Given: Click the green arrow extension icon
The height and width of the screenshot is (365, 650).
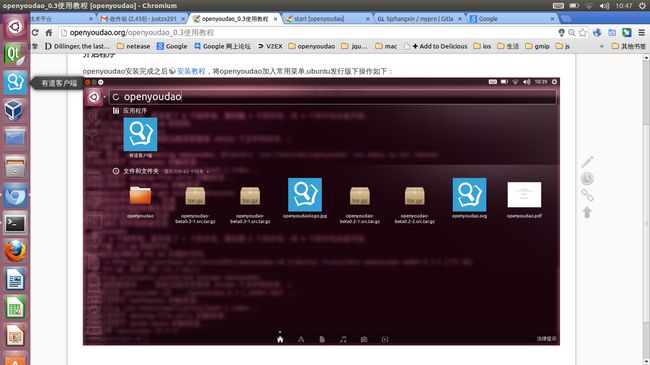Looking at the screenshot, I should [x=627, y=32].
